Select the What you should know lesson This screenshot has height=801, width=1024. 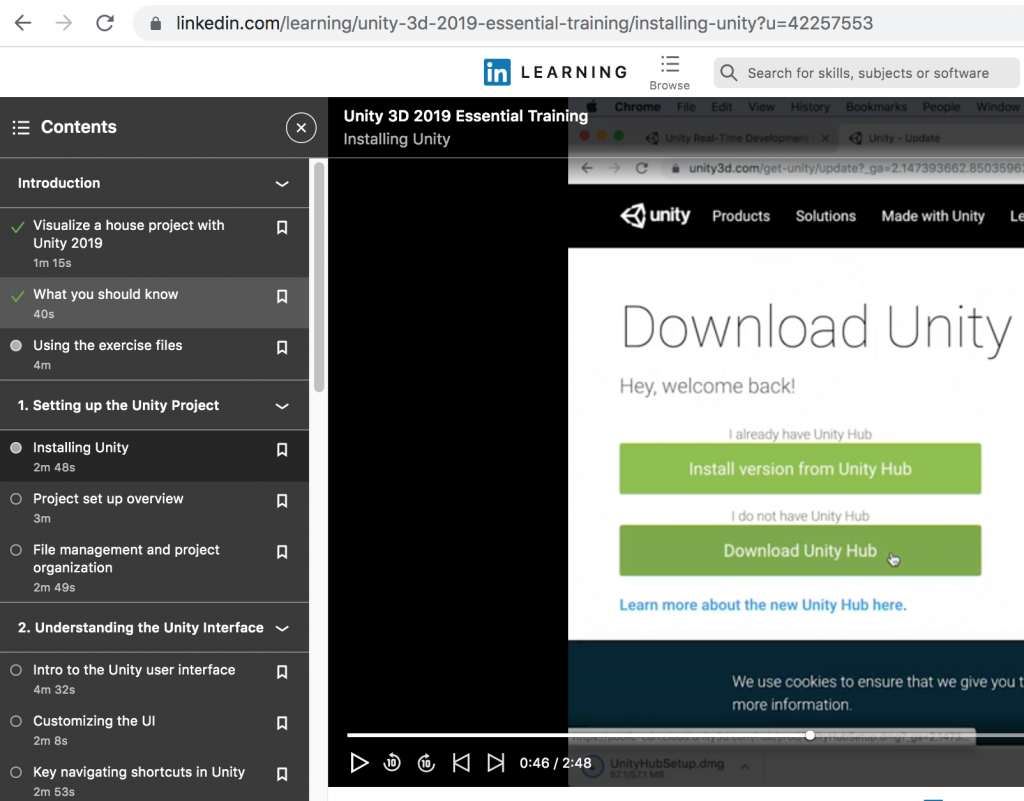(105, 295)
